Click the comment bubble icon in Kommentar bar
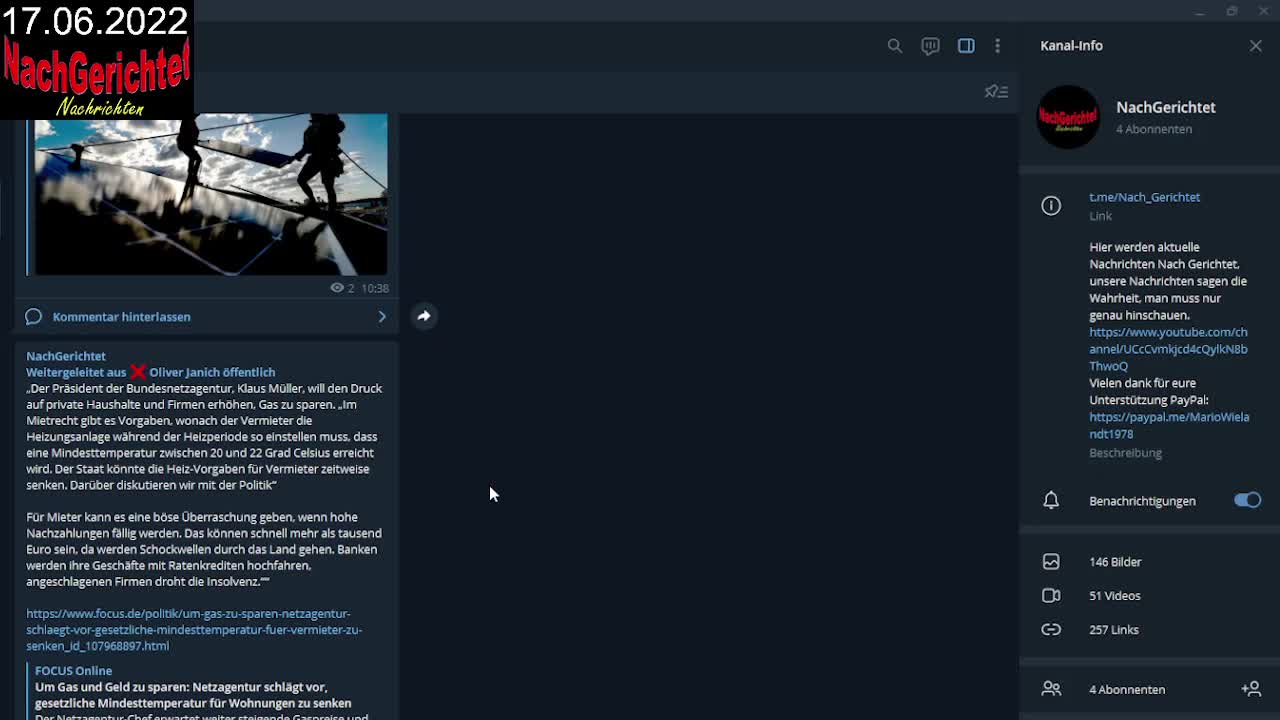 pyautogui.click(x=33, y=317)
